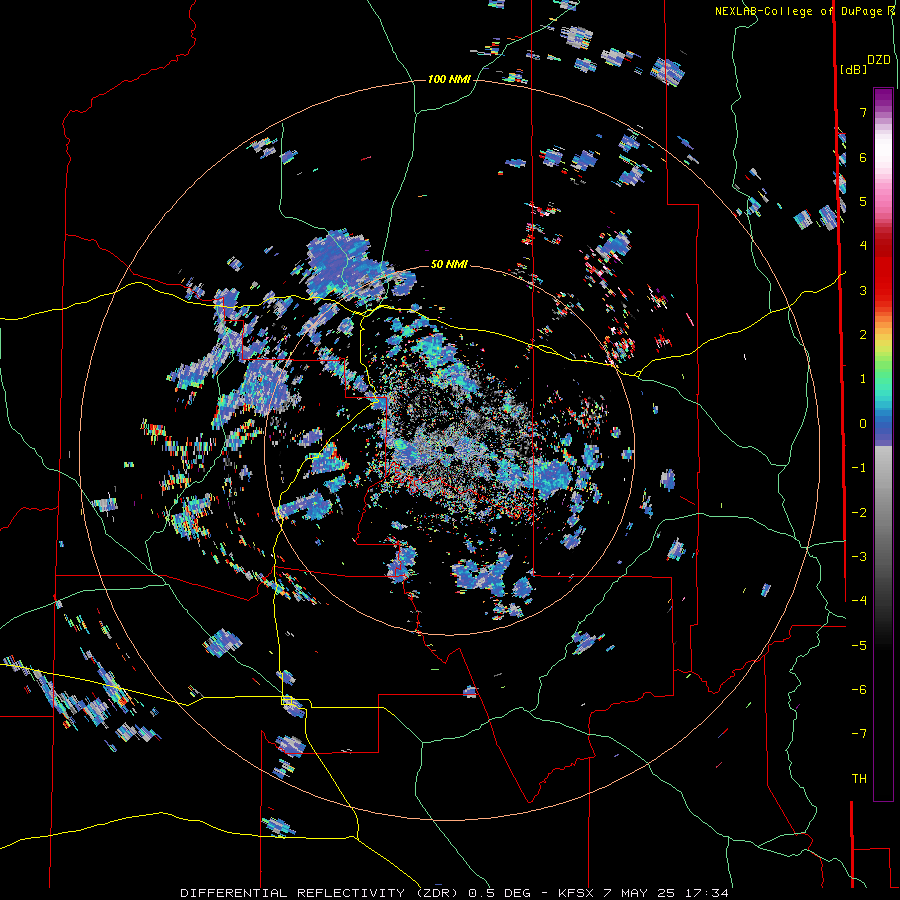Select the -6 value on the legend
The height and width of the screenshot is (900, 900).
click(859, 690)
